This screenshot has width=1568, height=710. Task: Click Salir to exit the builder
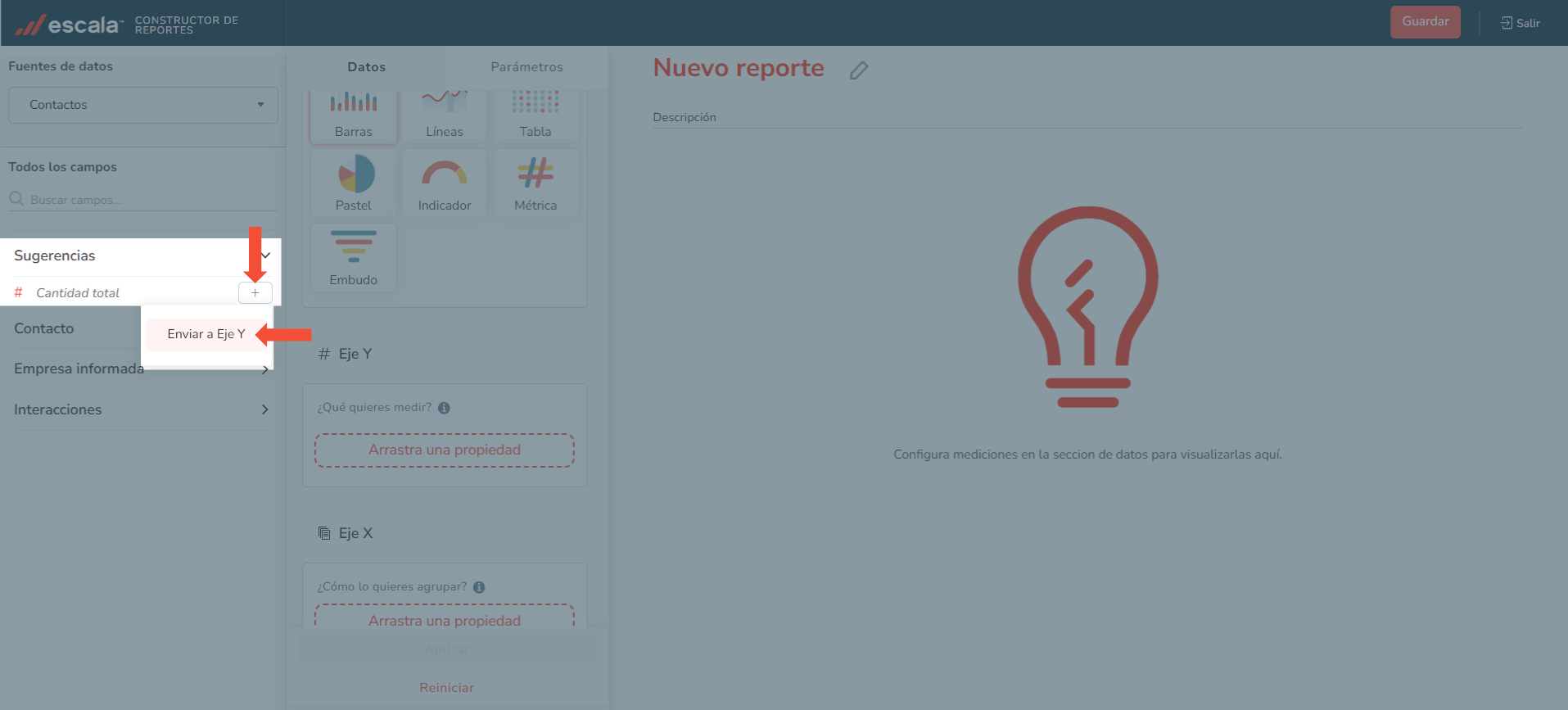click(1520, 23)
